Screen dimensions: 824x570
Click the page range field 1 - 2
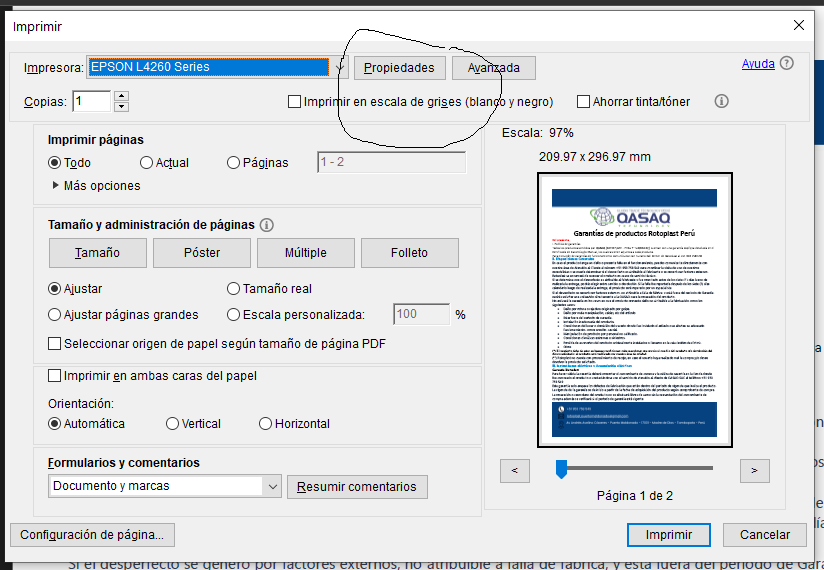coord(392,162)
